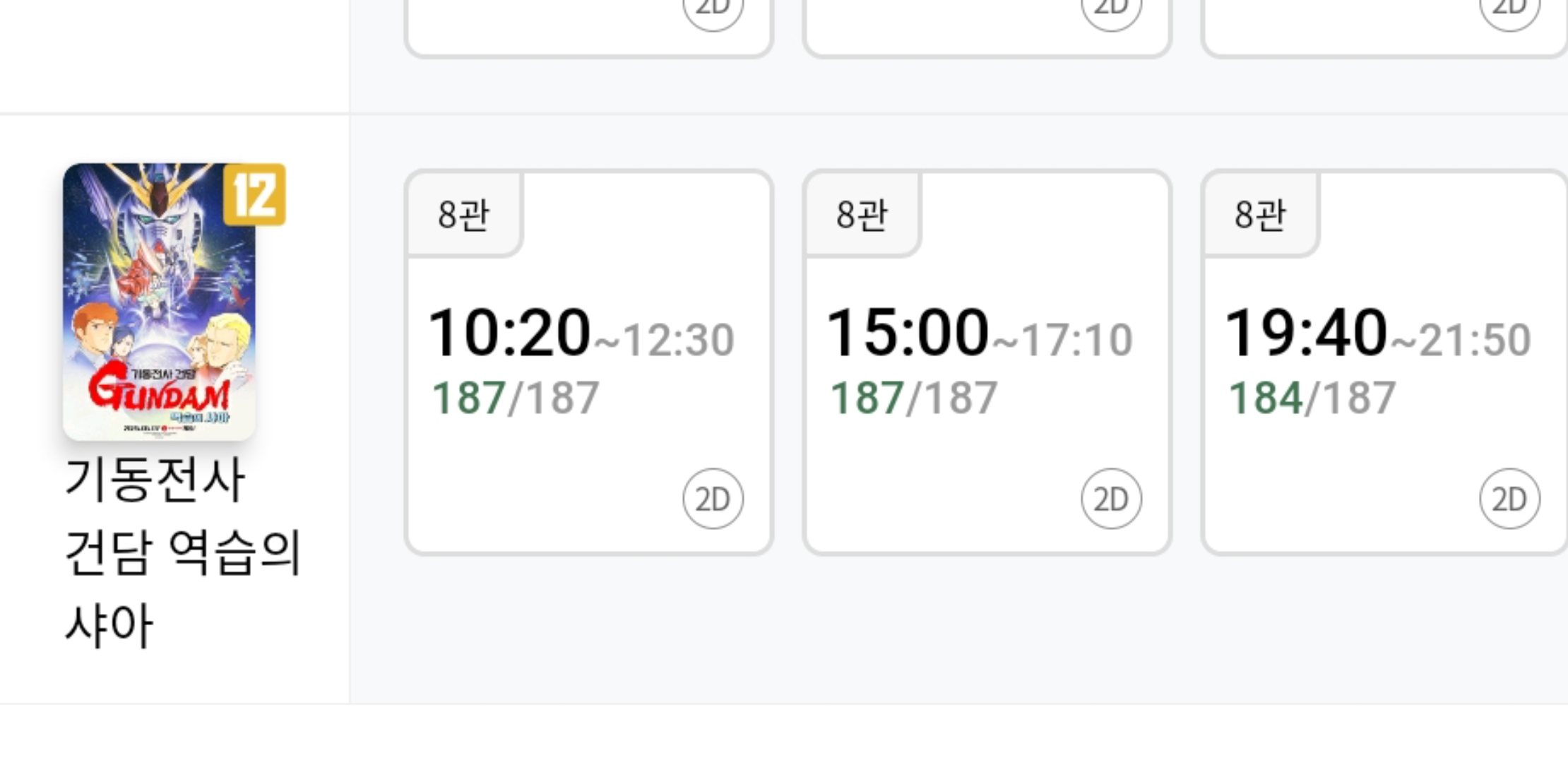This screenshot has height=763, width=1568.
Task: Click the 184/187 seat count under 19:40
Action: (x=1312, y=398)
